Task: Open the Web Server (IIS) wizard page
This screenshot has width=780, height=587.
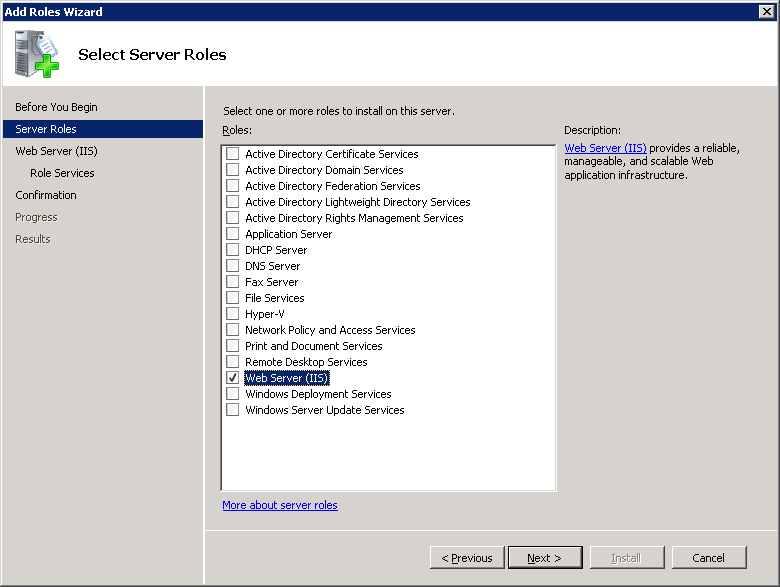Action: (x=56, y=151)
